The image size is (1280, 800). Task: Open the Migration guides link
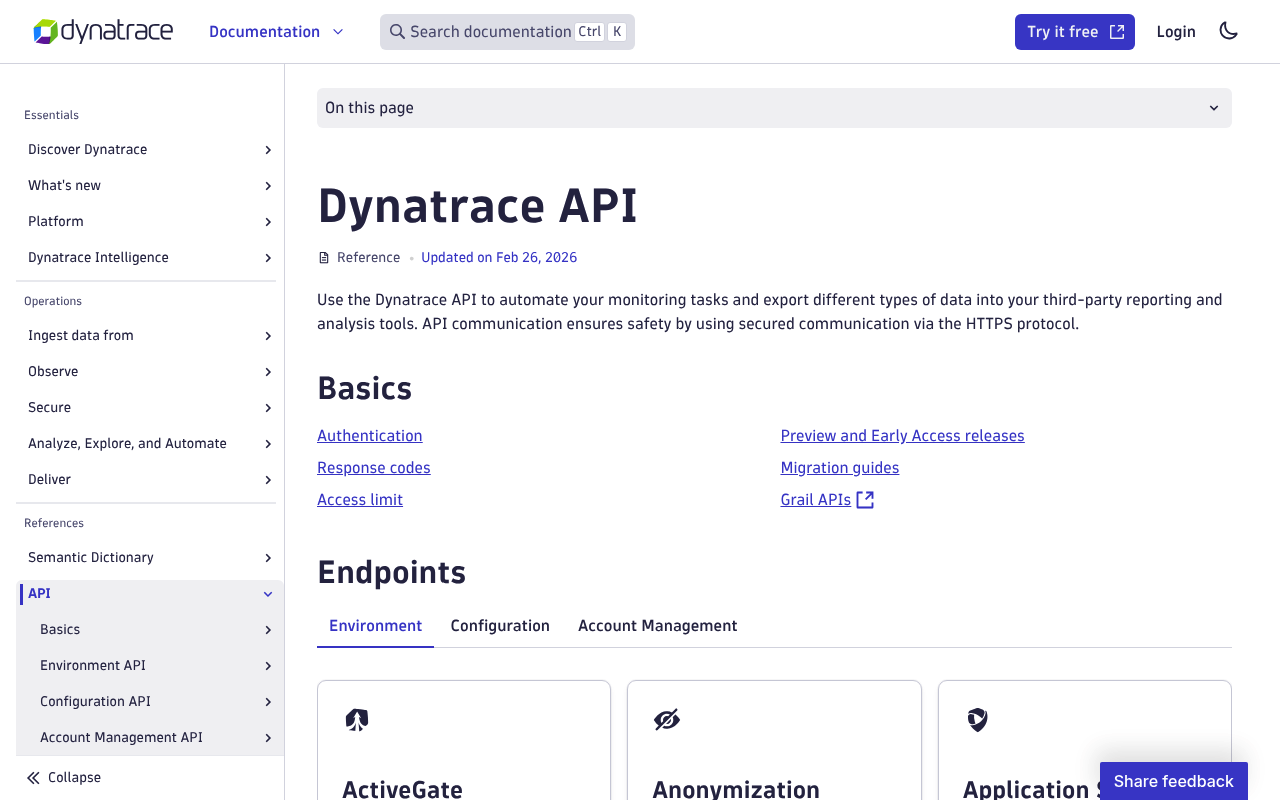pos(840,468)
